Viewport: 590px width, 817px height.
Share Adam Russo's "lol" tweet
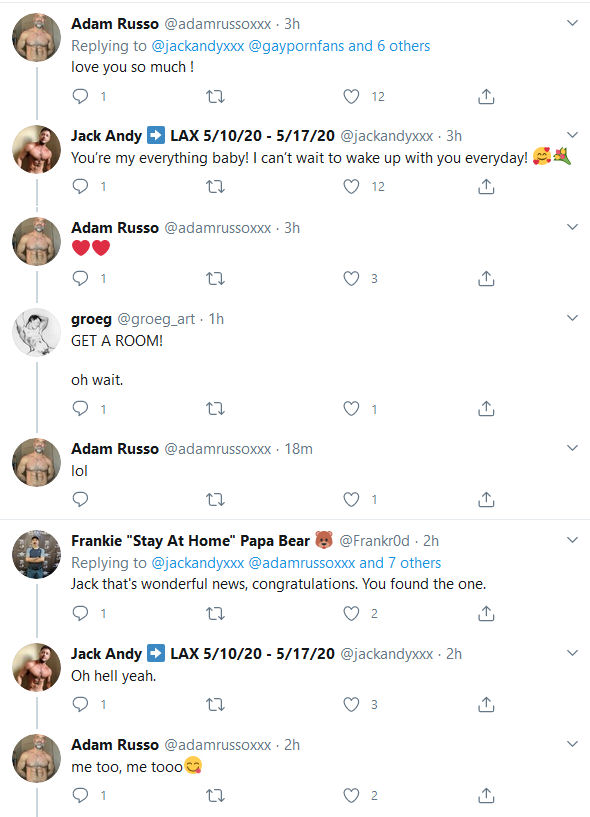[486, 499]
